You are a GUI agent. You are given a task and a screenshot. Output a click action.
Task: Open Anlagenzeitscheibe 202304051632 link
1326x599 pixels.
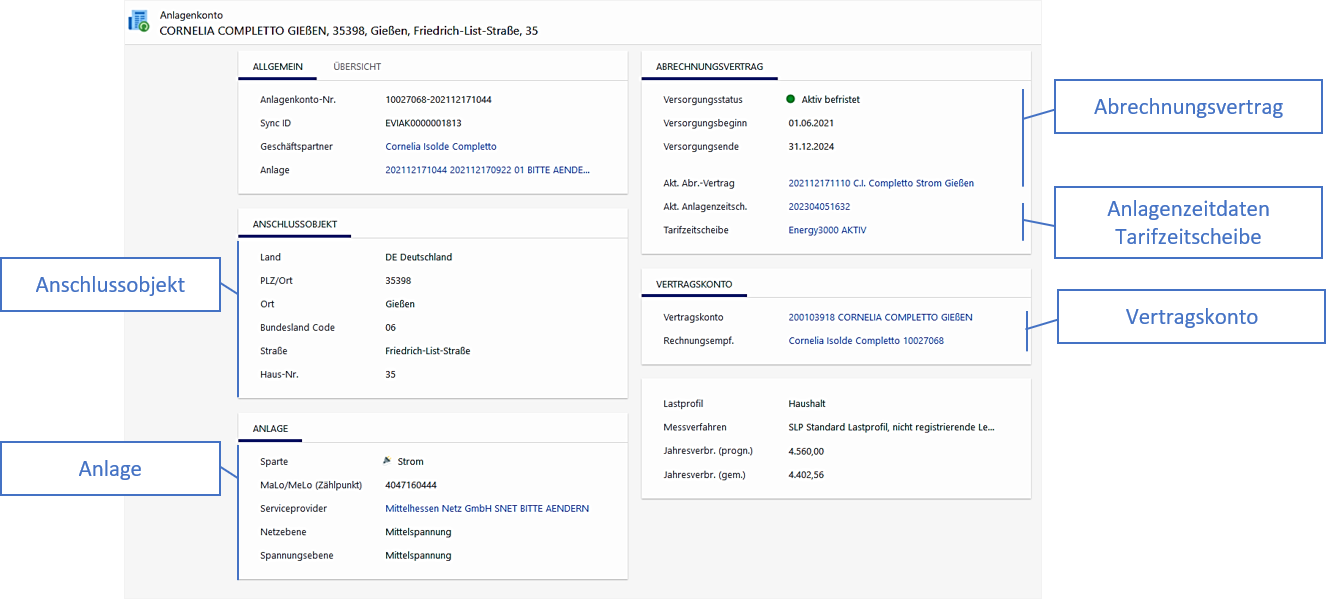click(x=819, y=207)
